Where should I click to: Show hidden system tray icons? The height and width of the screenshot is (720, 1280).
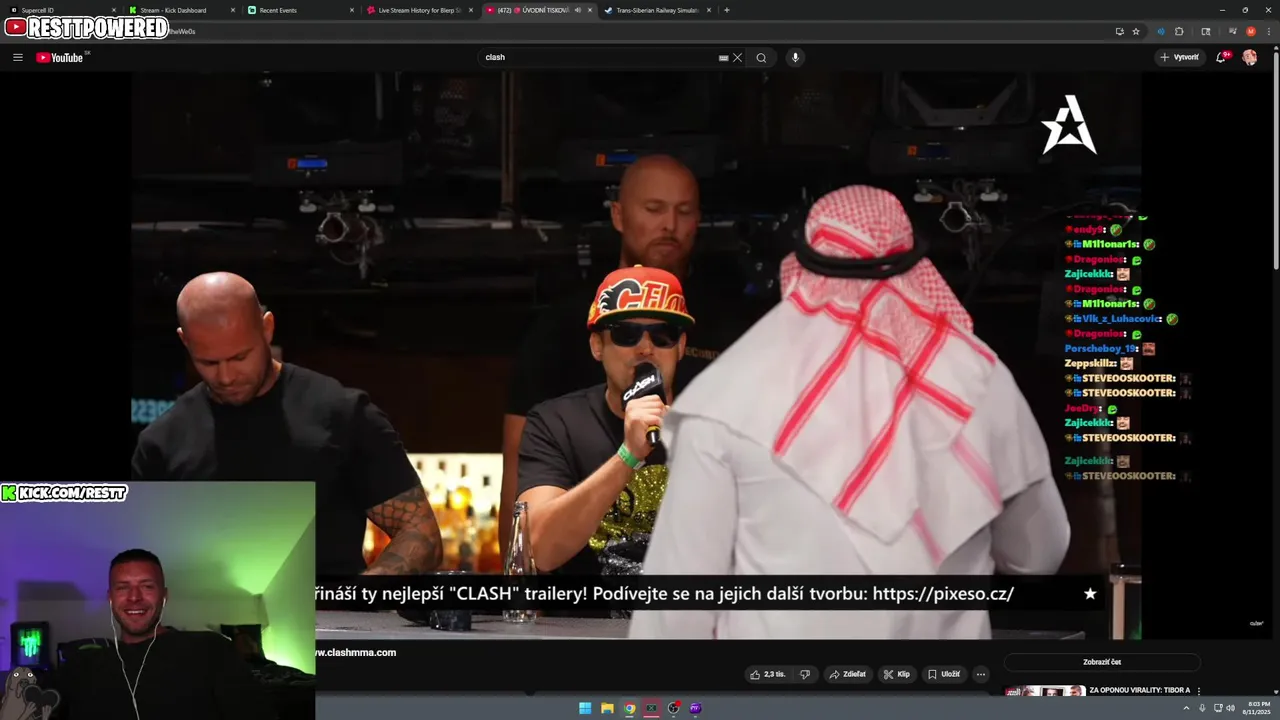[x=1187, y=708]
